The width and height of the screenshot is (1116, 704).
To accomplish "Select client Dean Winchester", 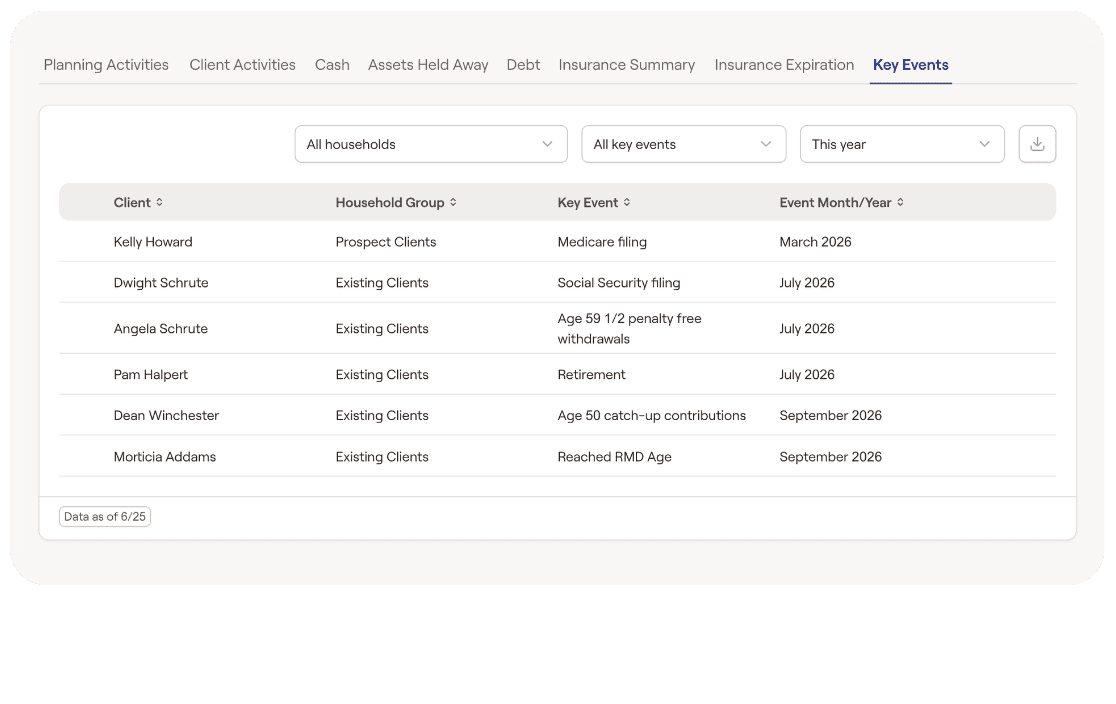I will [x=167, y=416].
